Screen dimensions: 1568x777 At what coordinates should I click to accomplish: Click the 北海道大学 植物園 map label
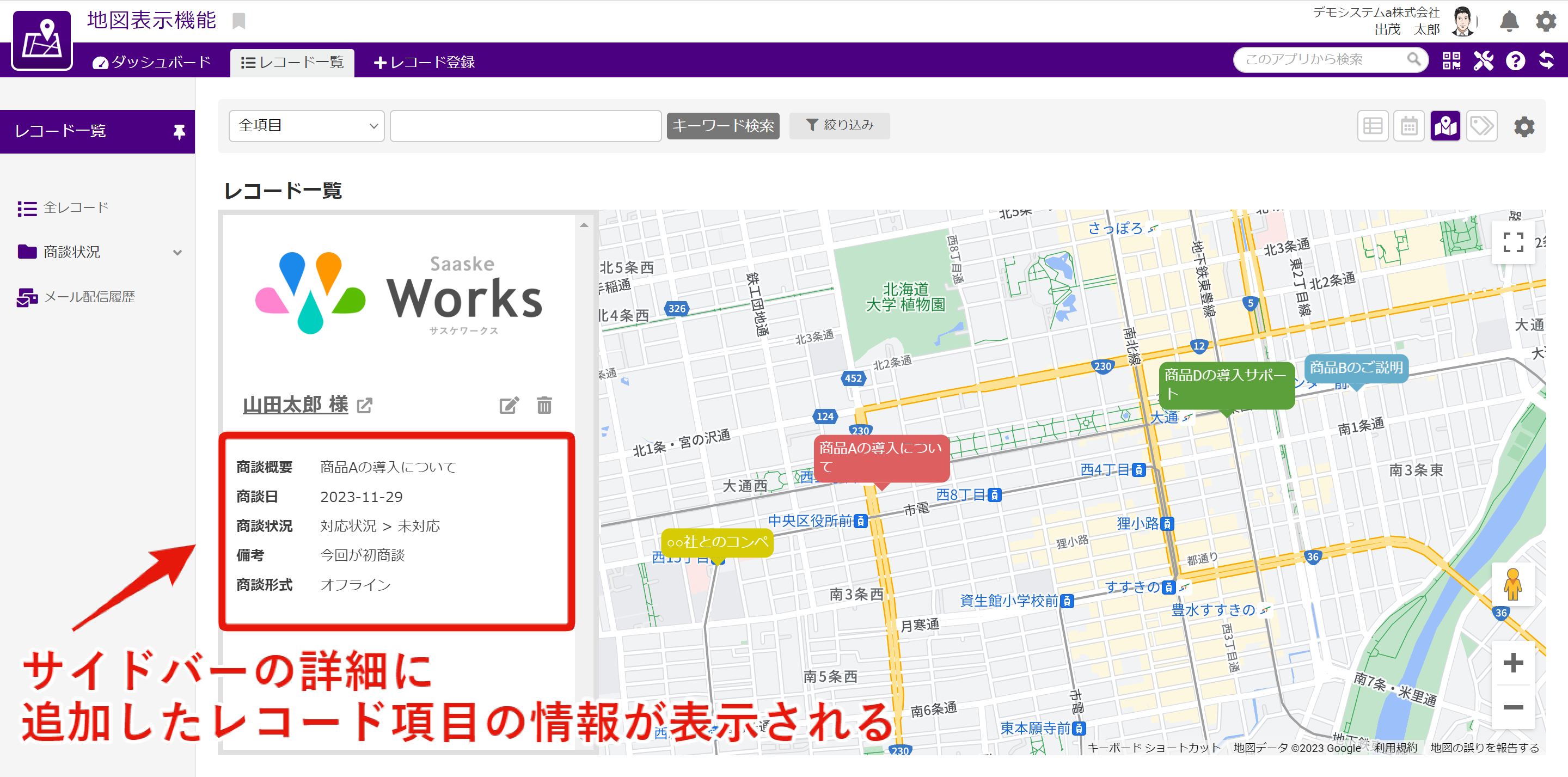click(906, 297)
